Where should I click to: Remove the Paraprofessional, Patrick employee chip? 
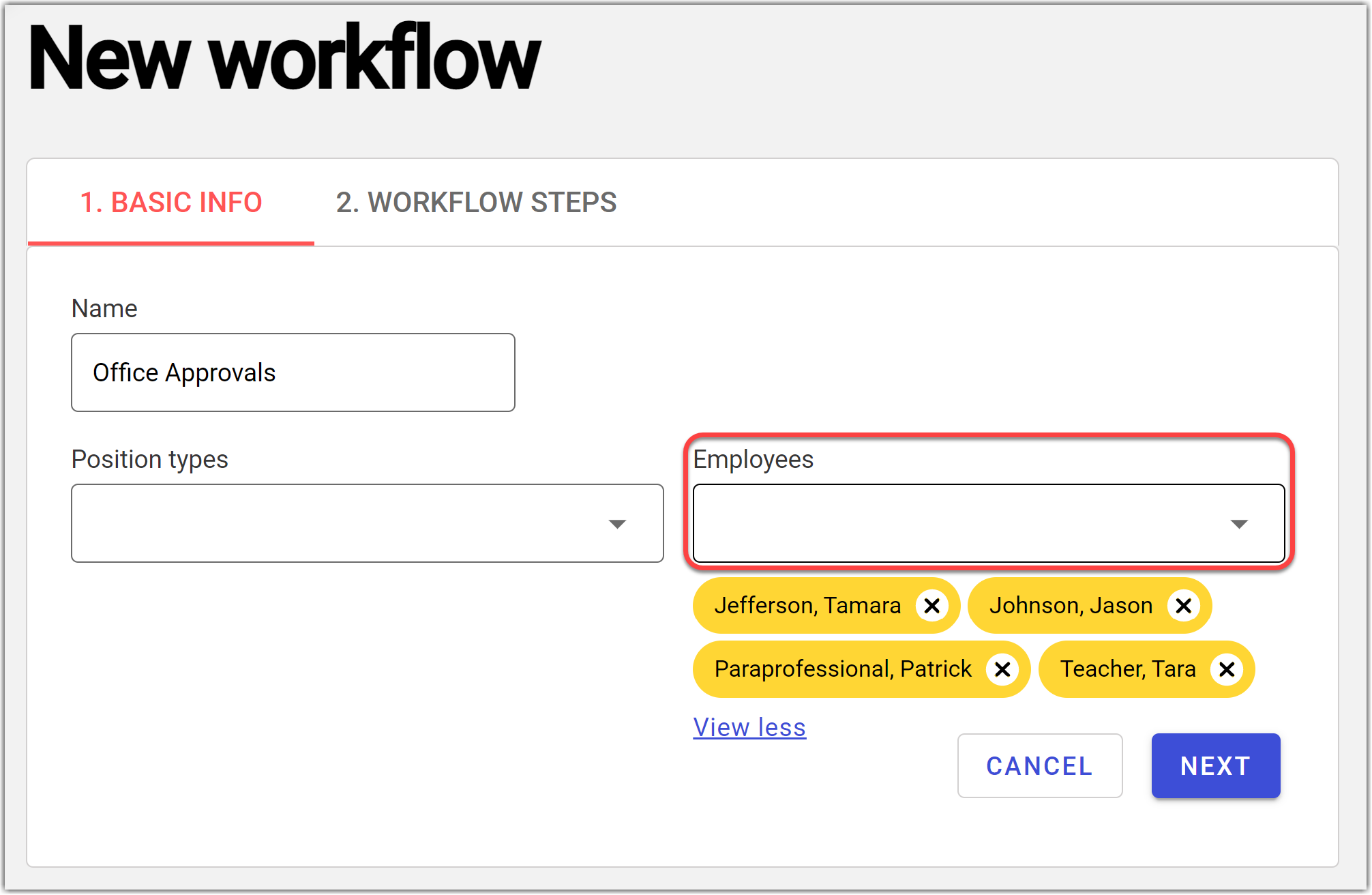point(1002,669)
